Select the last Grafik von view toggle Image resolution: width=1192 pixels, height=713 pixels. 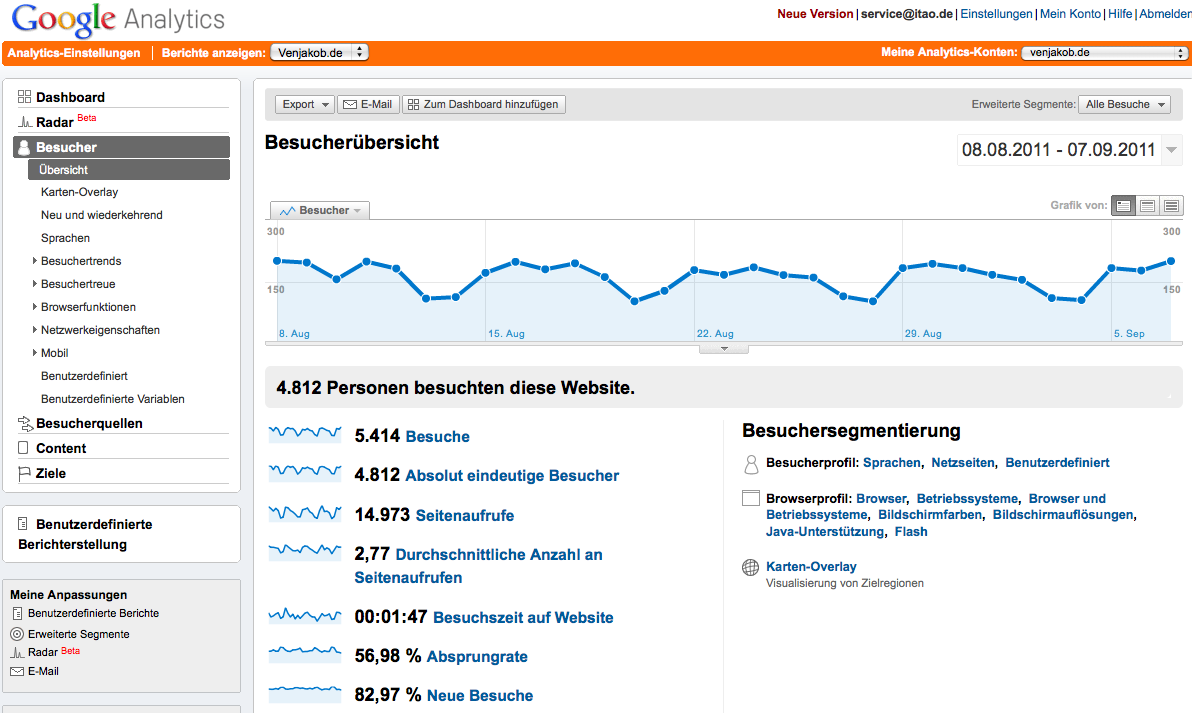[x=1171, y=205]
